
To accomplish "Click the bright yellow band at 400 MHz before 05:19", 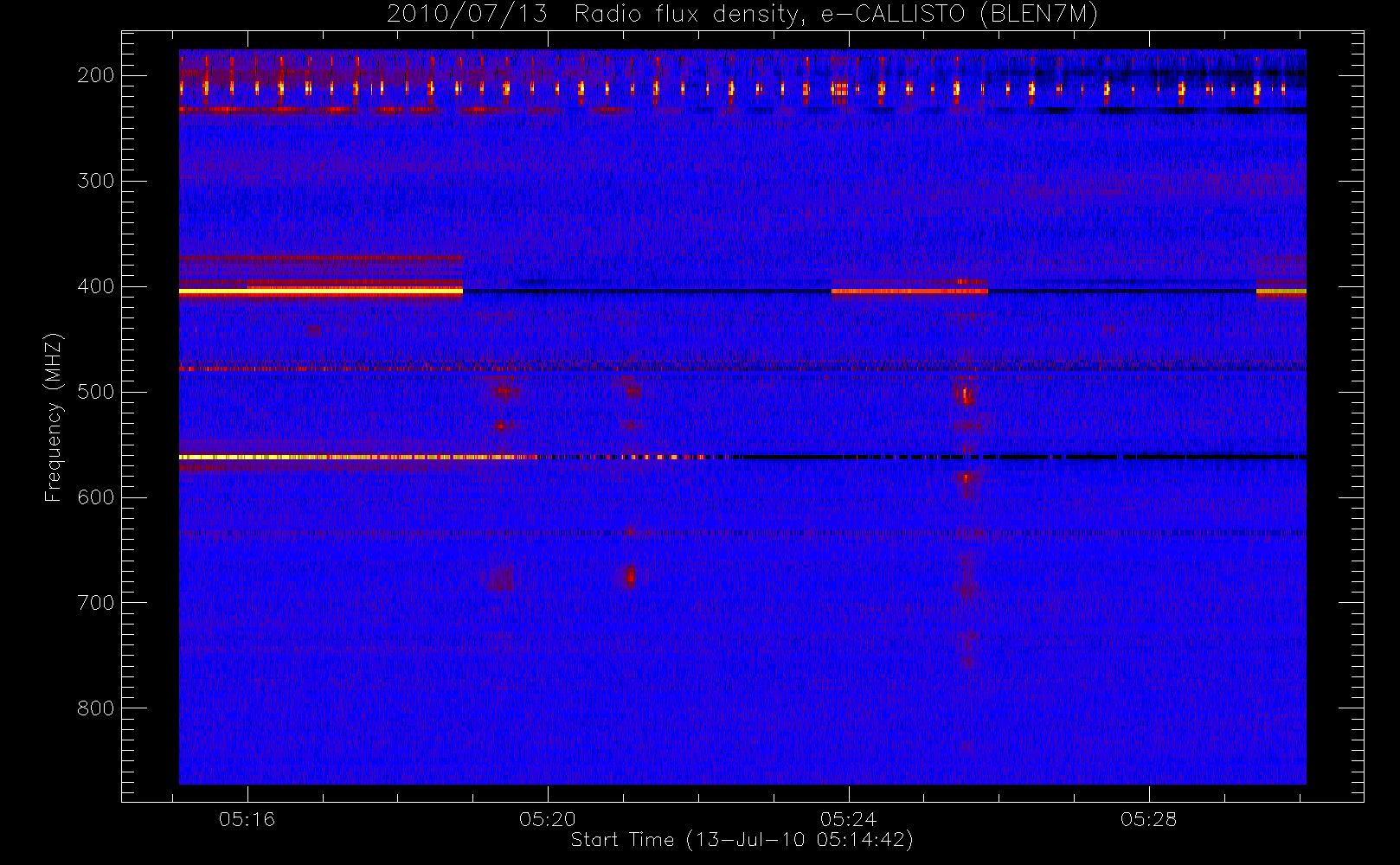I will point(321,292).
